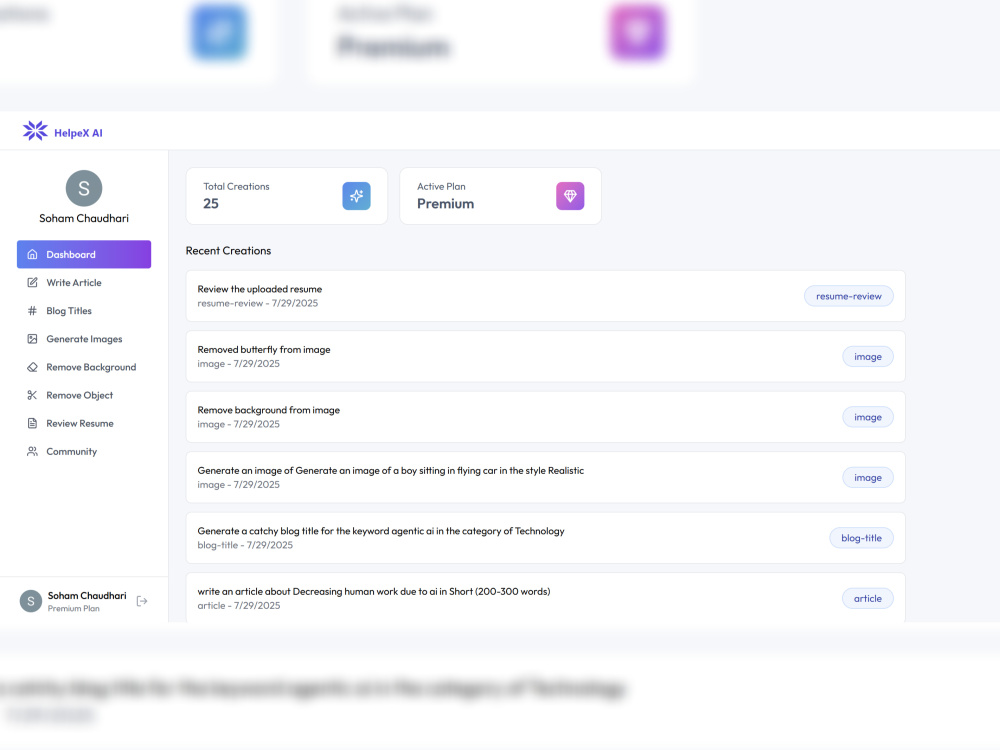This screenshot has width=1000, height=750.
Task: Open Review Resume page
Action: (x=84, y=423)
